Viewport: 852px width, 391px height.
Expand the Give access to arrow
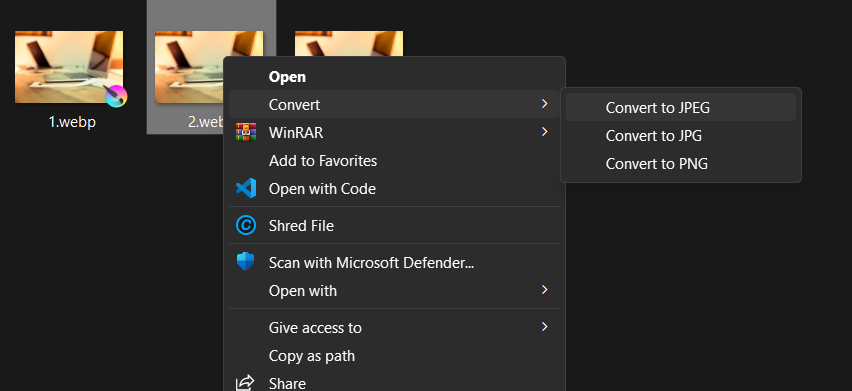pos(544,327)
